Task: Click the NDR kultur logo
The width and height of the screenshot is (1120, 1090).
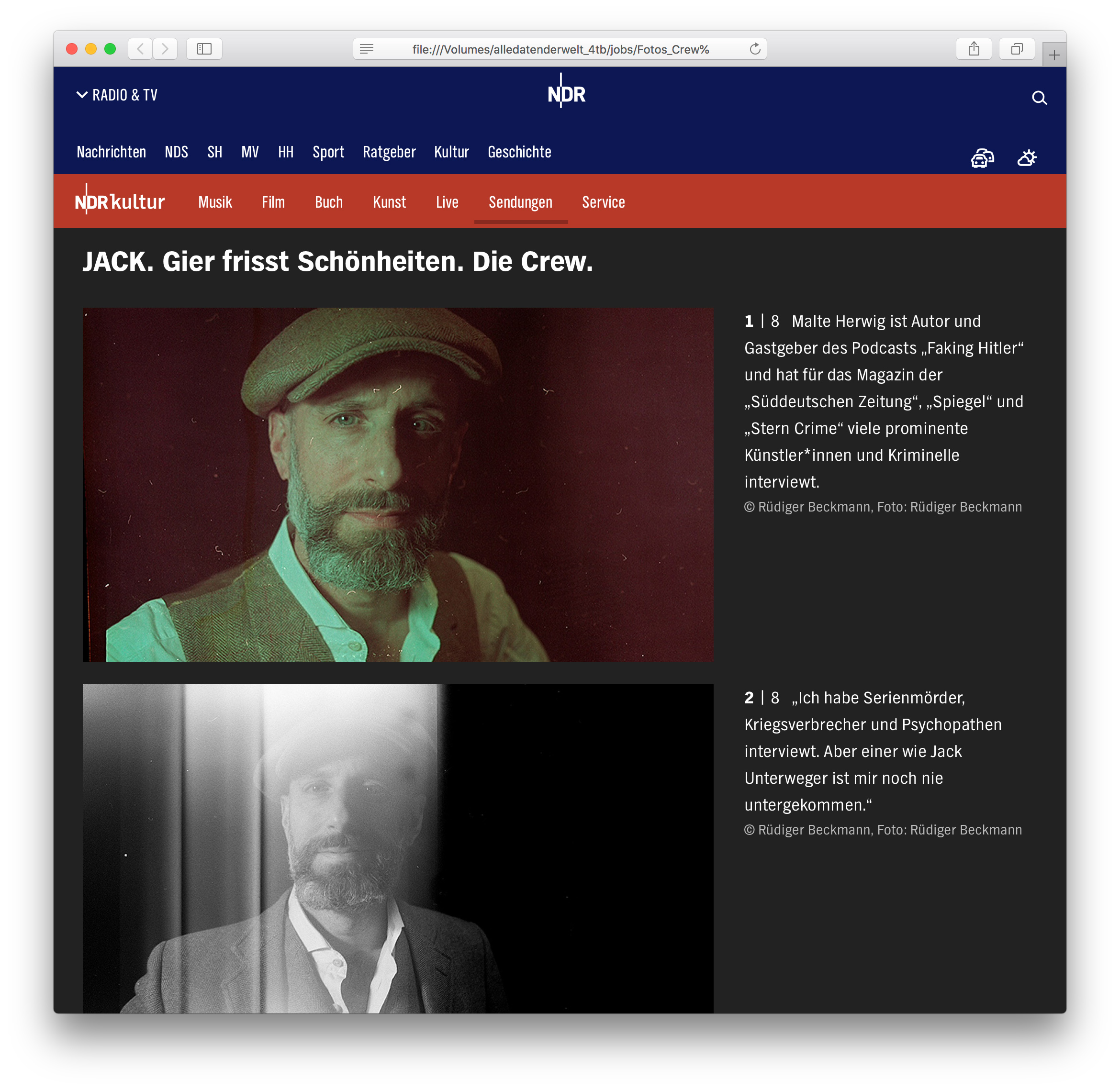Action: coord(120,201)
